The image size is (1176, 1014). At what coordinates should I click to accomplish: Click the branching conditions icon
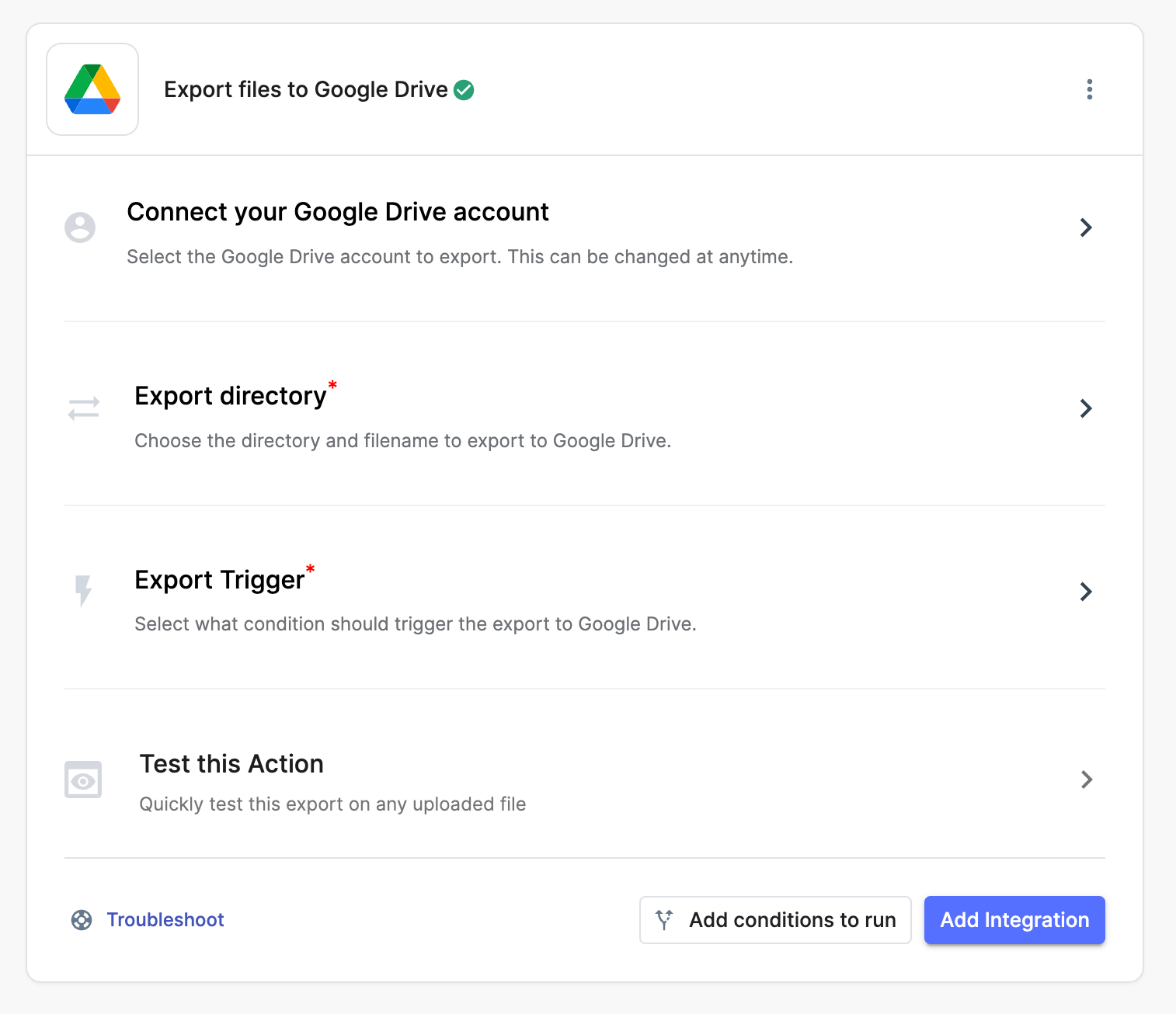pos(664,920)
